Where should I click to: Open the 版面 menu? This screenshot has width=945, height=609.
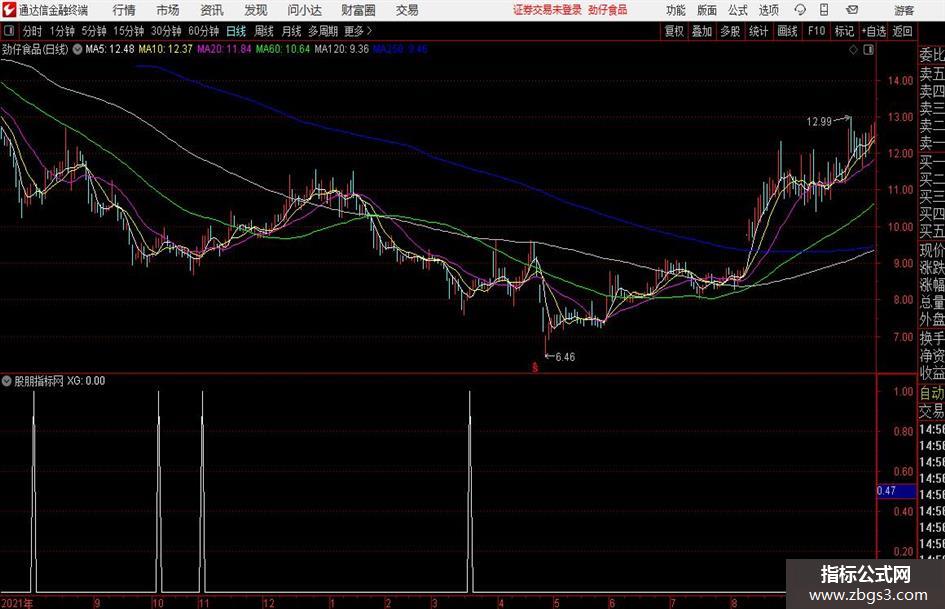point(706,10)
